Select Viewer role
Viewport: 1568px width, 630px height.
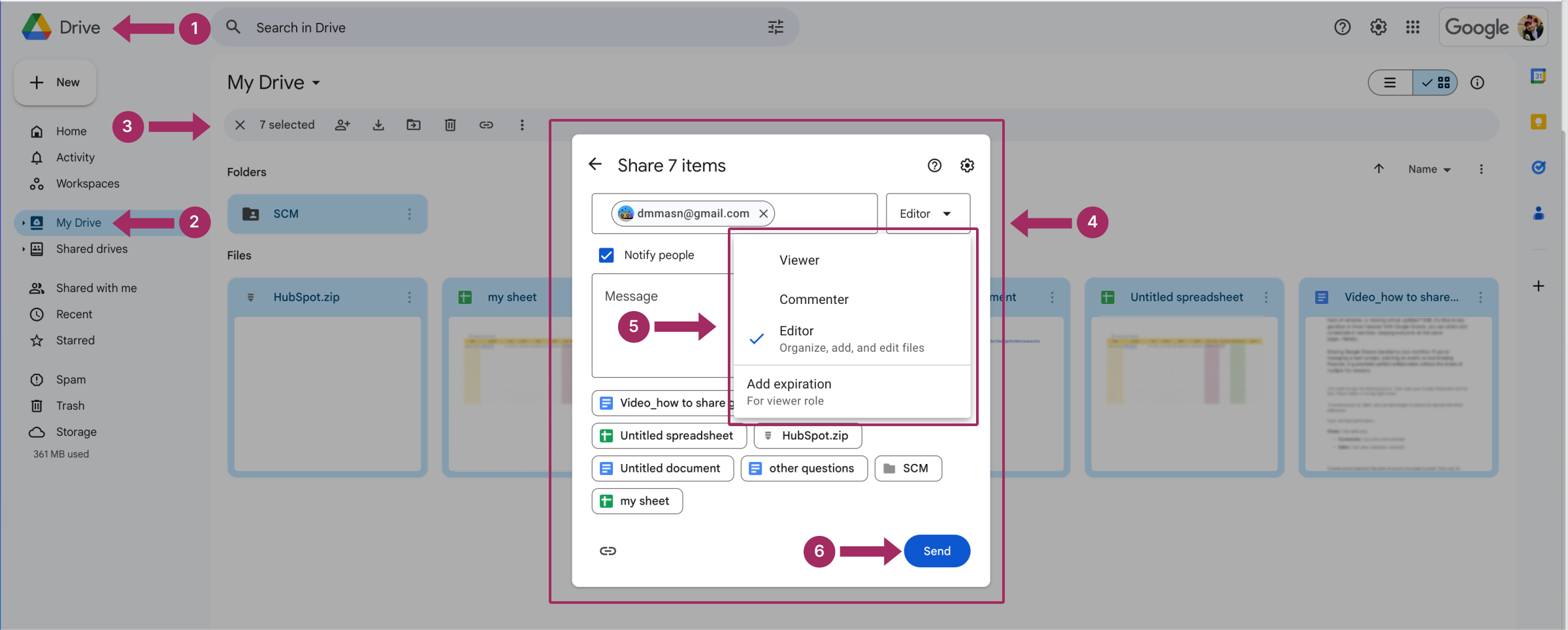tap(852, 260)
